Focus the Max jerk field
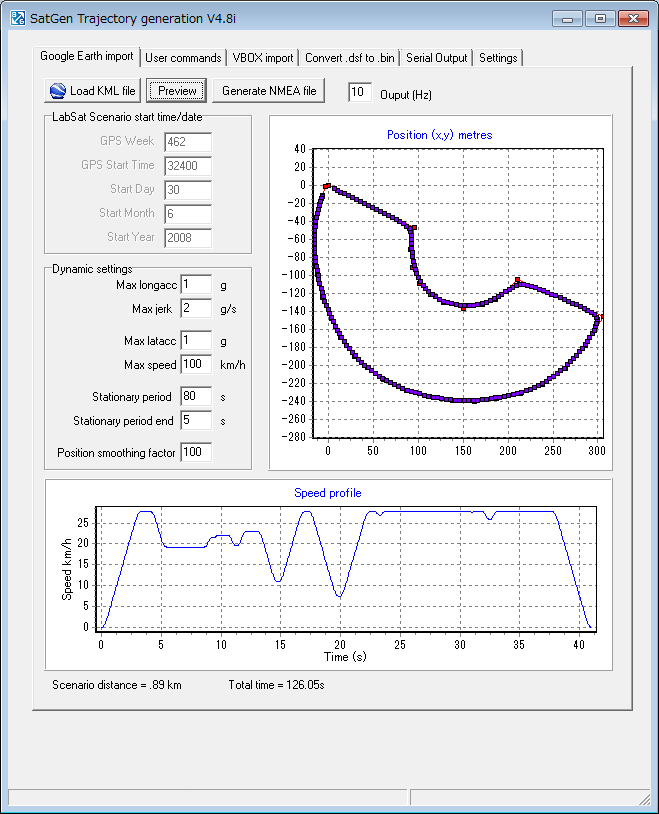The image size is (659, 814). point(195,309)
